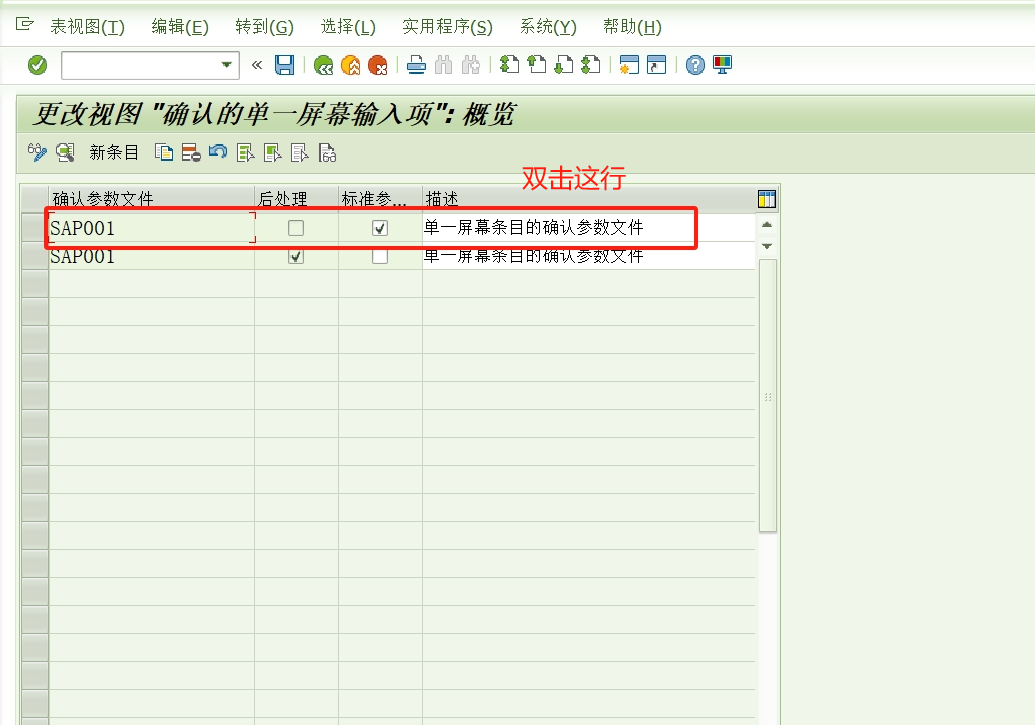Cancel with the red X icon
The width and height of the screenshot is (1035, 725).
(378, 65)
